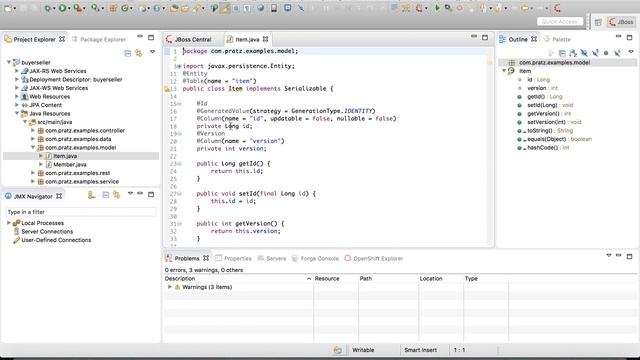Image resolution: width=640 pixels, height=360 pixels.
Task: Open the Run button dropdown arrow
Action: [x=69, y=9]
